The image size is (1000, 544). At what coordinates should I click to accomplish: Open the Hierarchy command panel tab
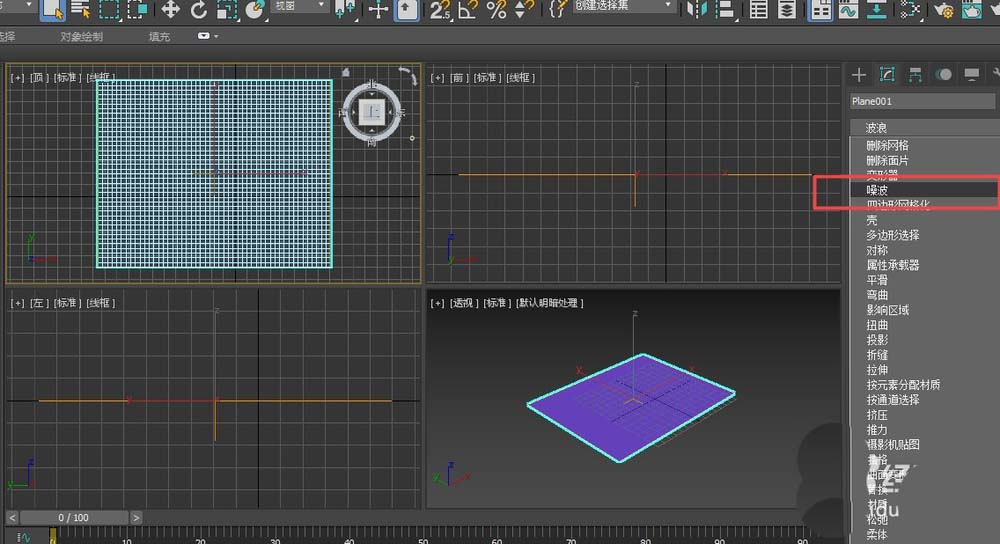tap(915, 75)
